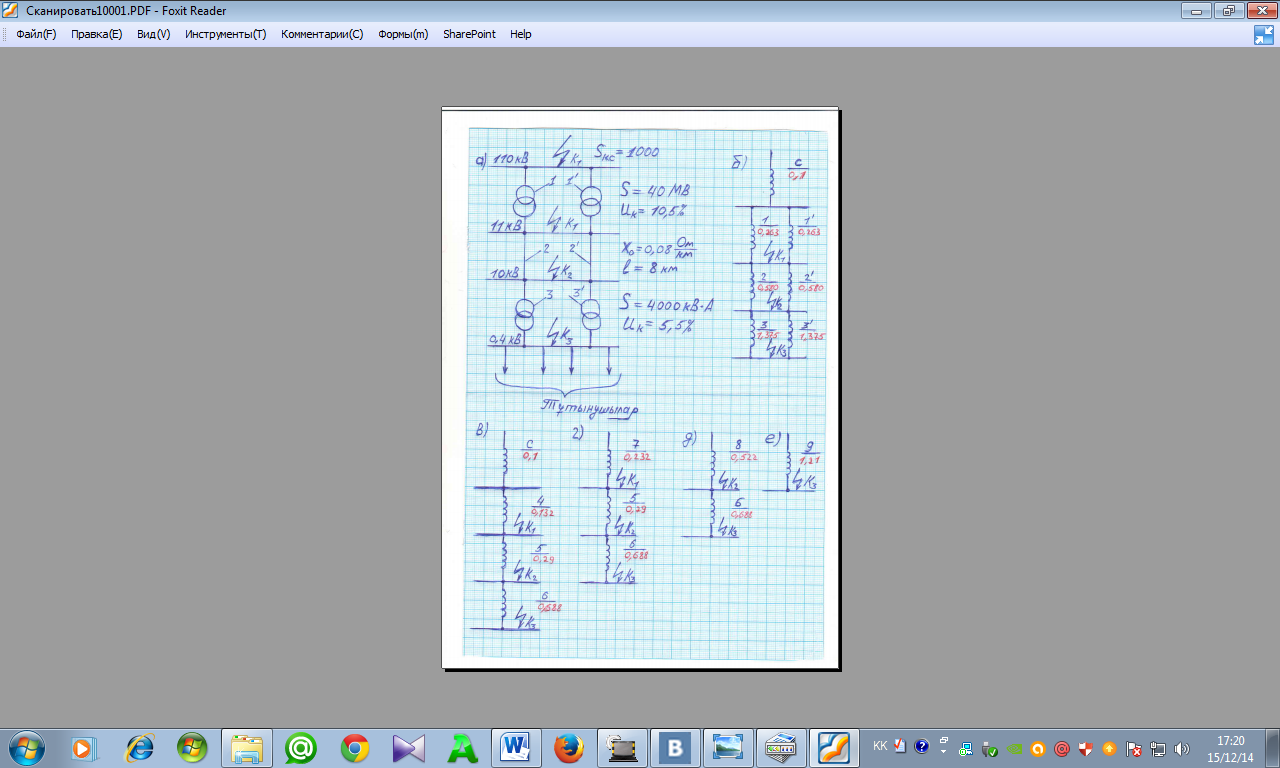
Task: Click the orange up-arrow update tray icon
Action: pos(1109,748)
